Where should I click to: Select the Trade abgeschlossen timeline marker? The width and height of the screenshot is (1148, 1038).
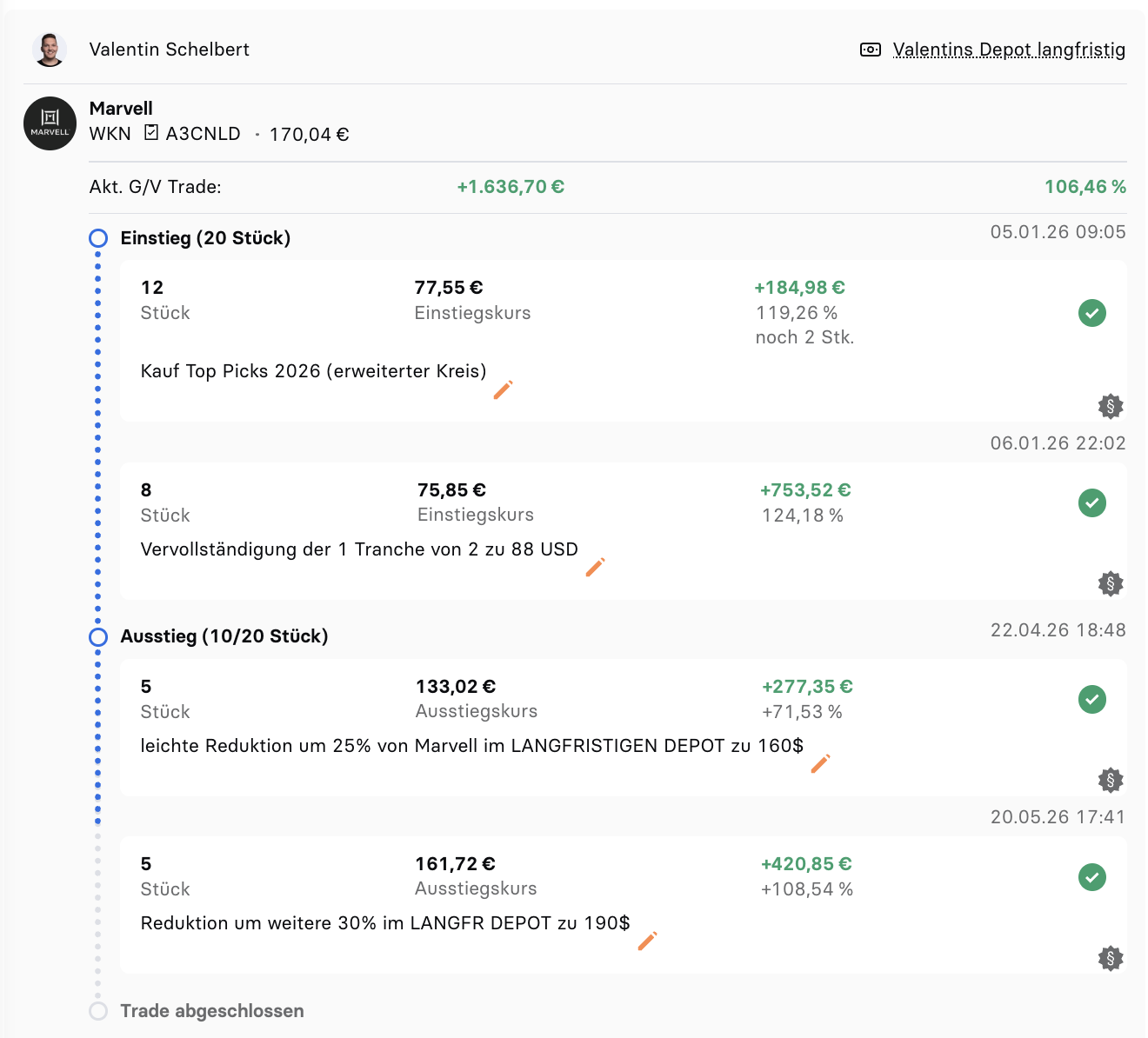click(98, 1011)
